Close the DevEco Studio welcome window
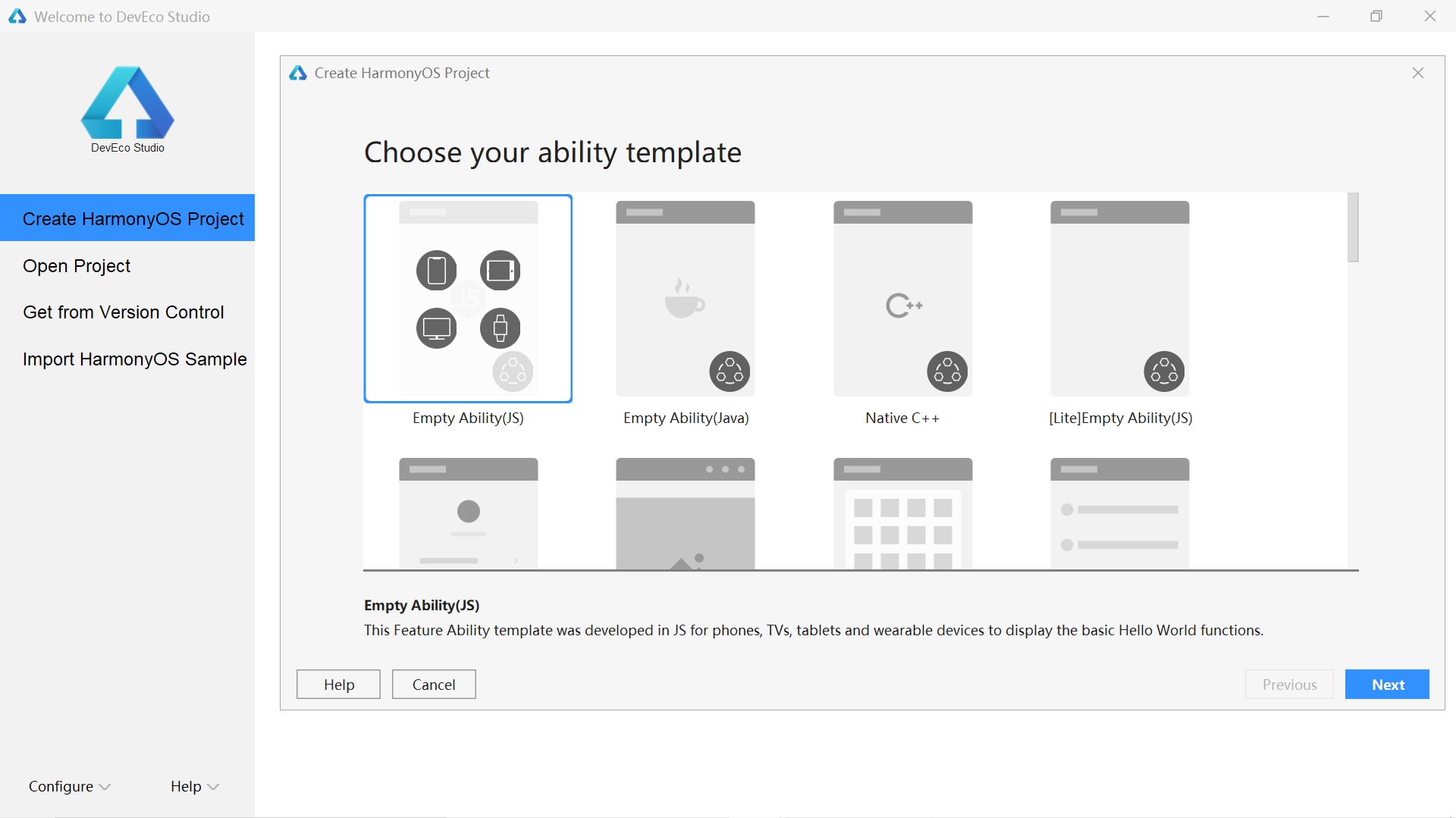 click(1430, 16)
